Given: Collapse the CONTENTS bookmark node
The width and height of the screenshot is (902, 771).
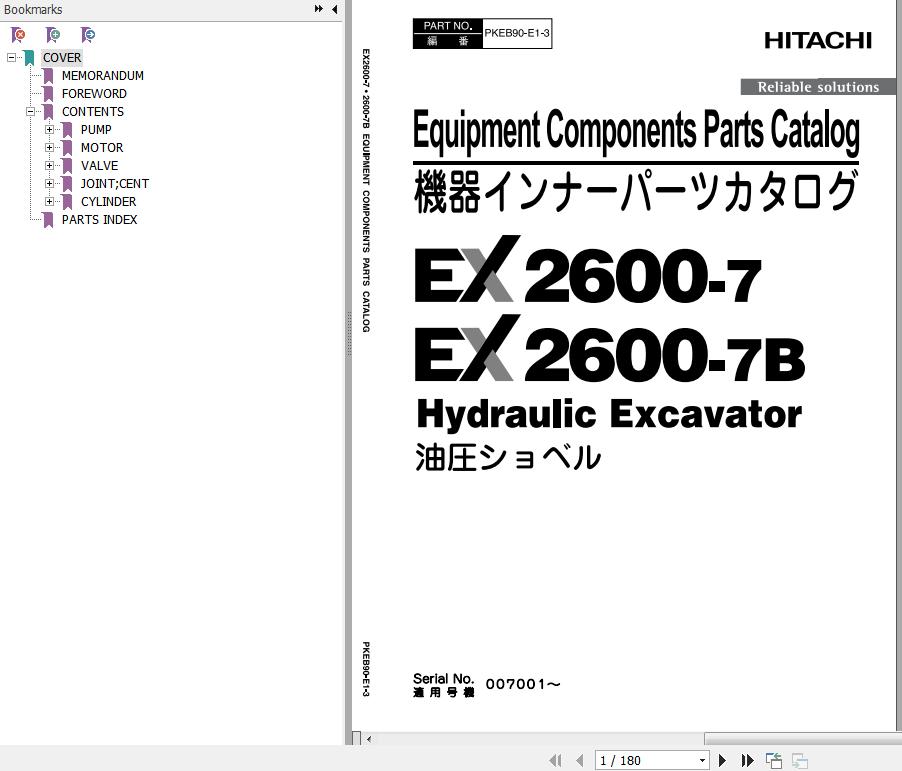Looking at the screenshot, I should (30, 112).
